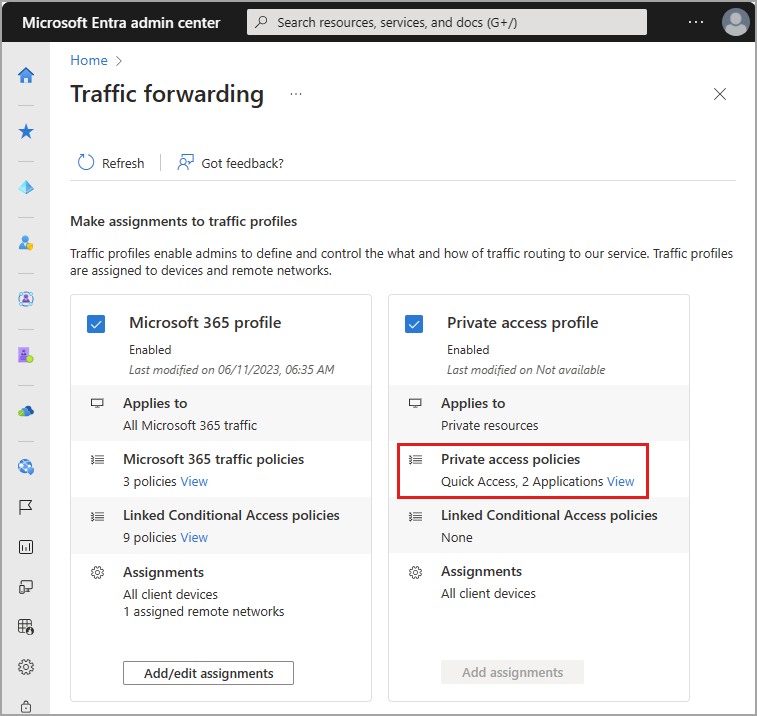Click the search magnifier icon
The width and height of the screenshot is (757, 716).
pos(262,22)
